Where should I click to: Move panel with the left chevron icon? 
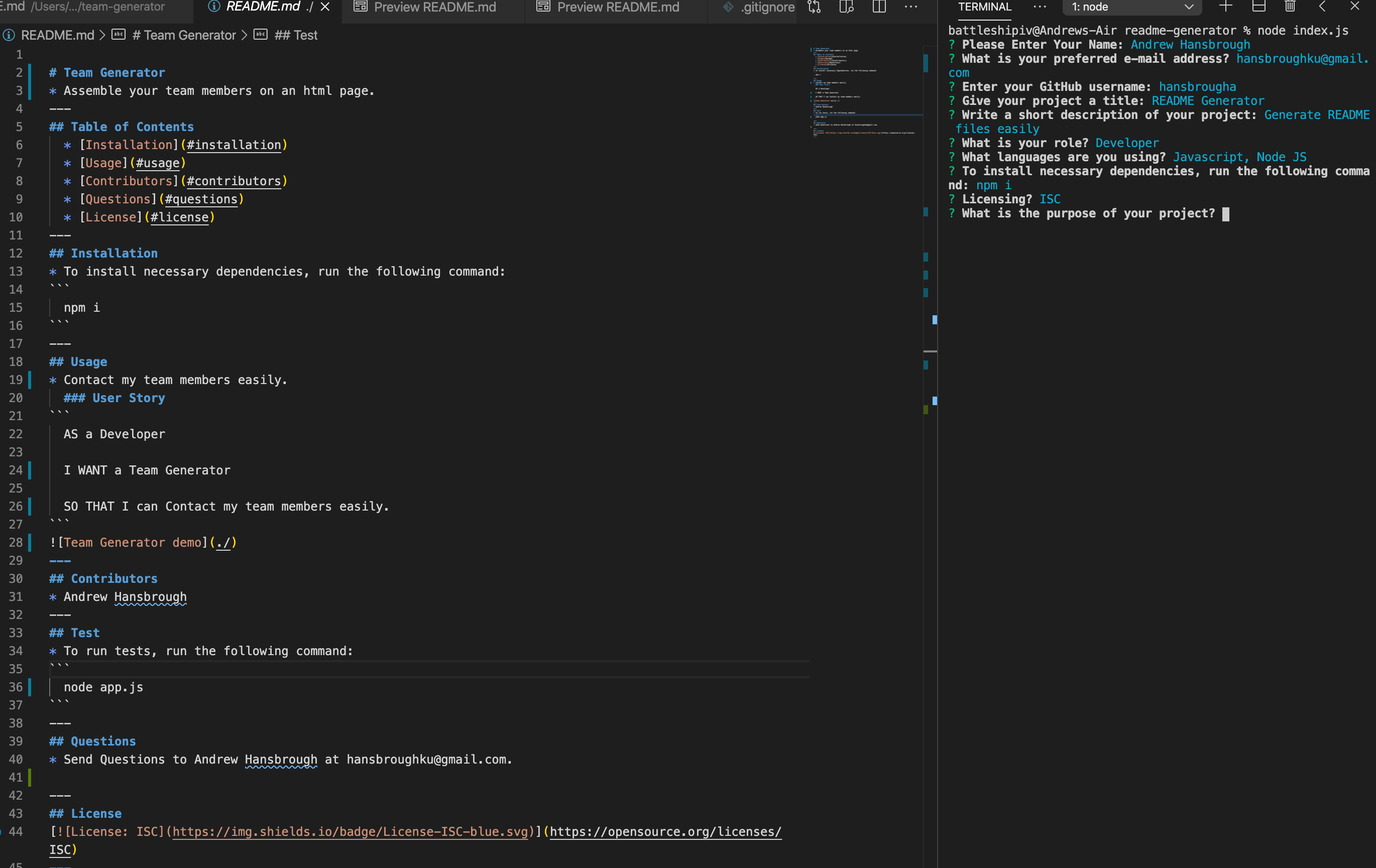coord(1322,7)
